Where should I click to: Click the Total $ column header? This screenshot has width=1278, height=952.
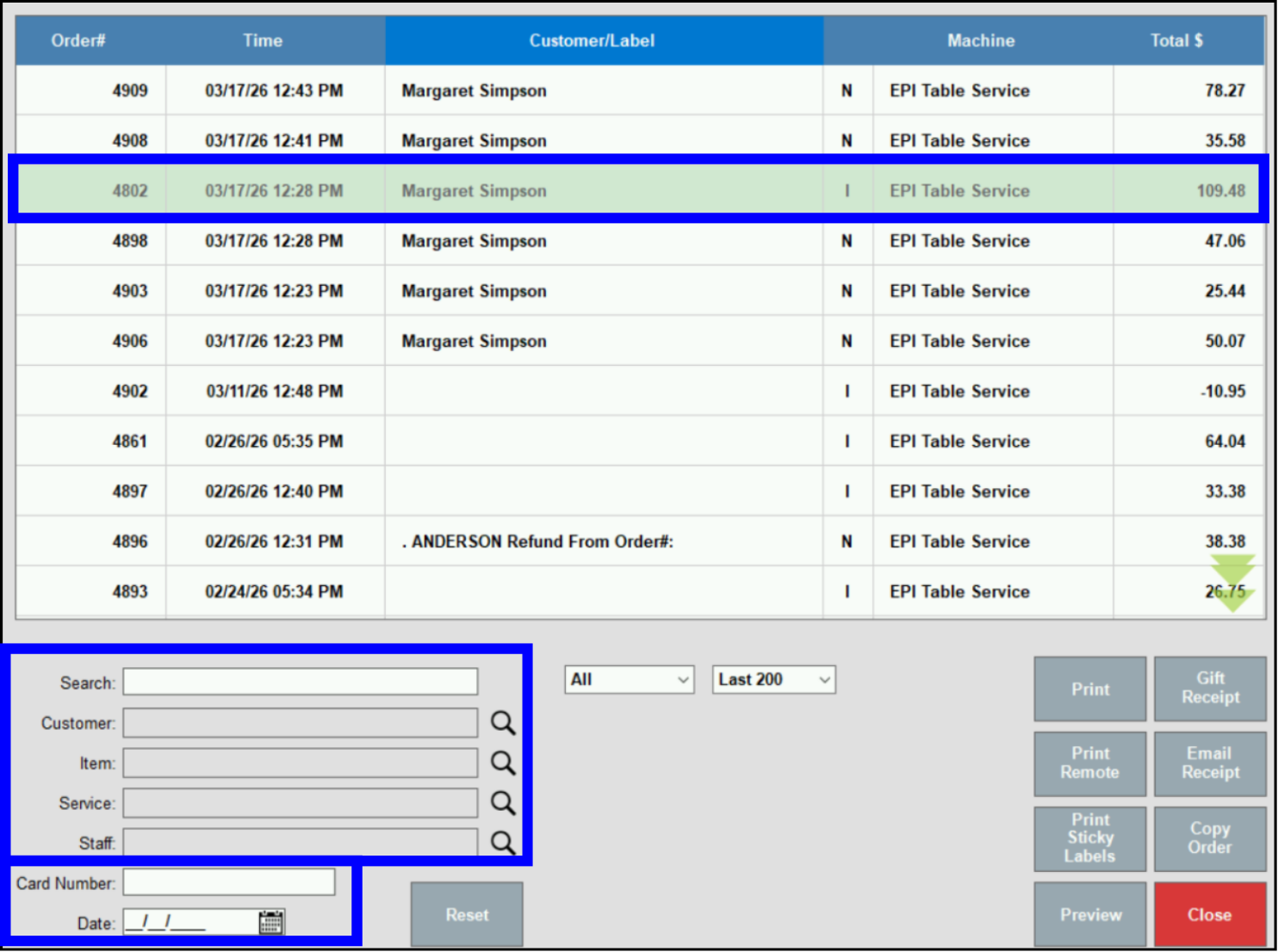click(1176, 40)
